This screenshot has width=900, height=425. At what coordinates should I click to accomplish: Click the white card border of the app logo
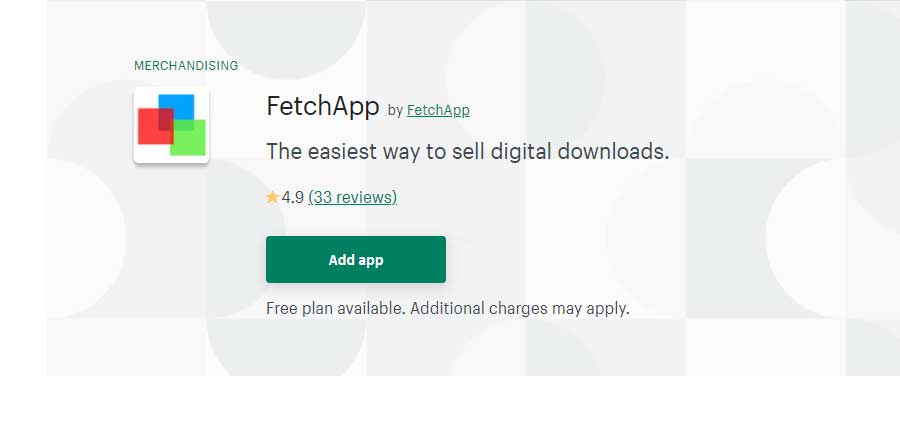tap(171, 90)
